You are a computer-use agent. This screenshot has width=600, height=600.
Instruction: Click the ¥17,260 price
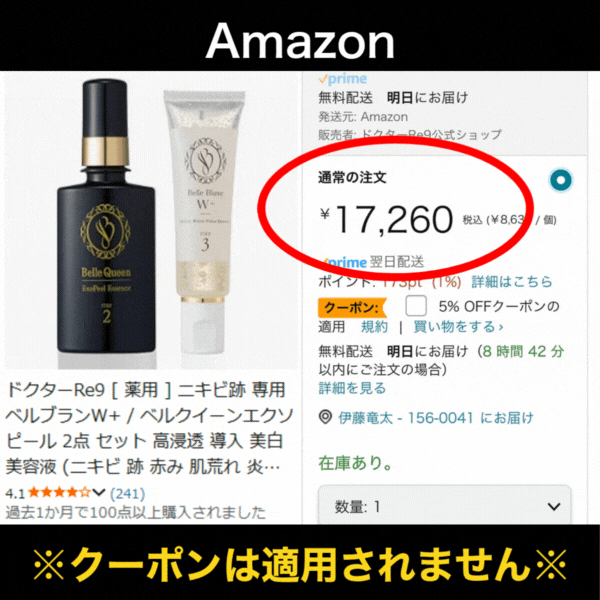tap(386, 219)
